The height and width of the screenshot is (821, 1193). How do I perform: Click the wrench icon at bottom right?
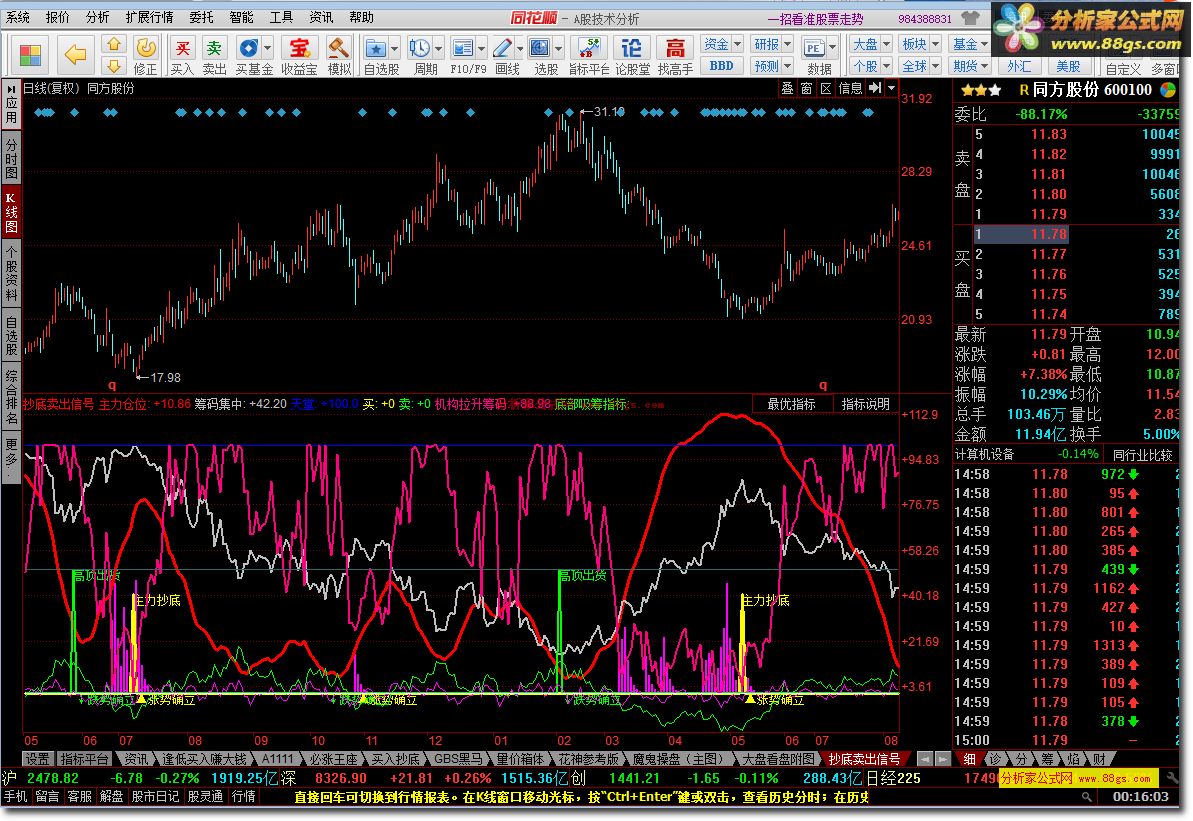pyautogui.click(x=1172, y=778)
